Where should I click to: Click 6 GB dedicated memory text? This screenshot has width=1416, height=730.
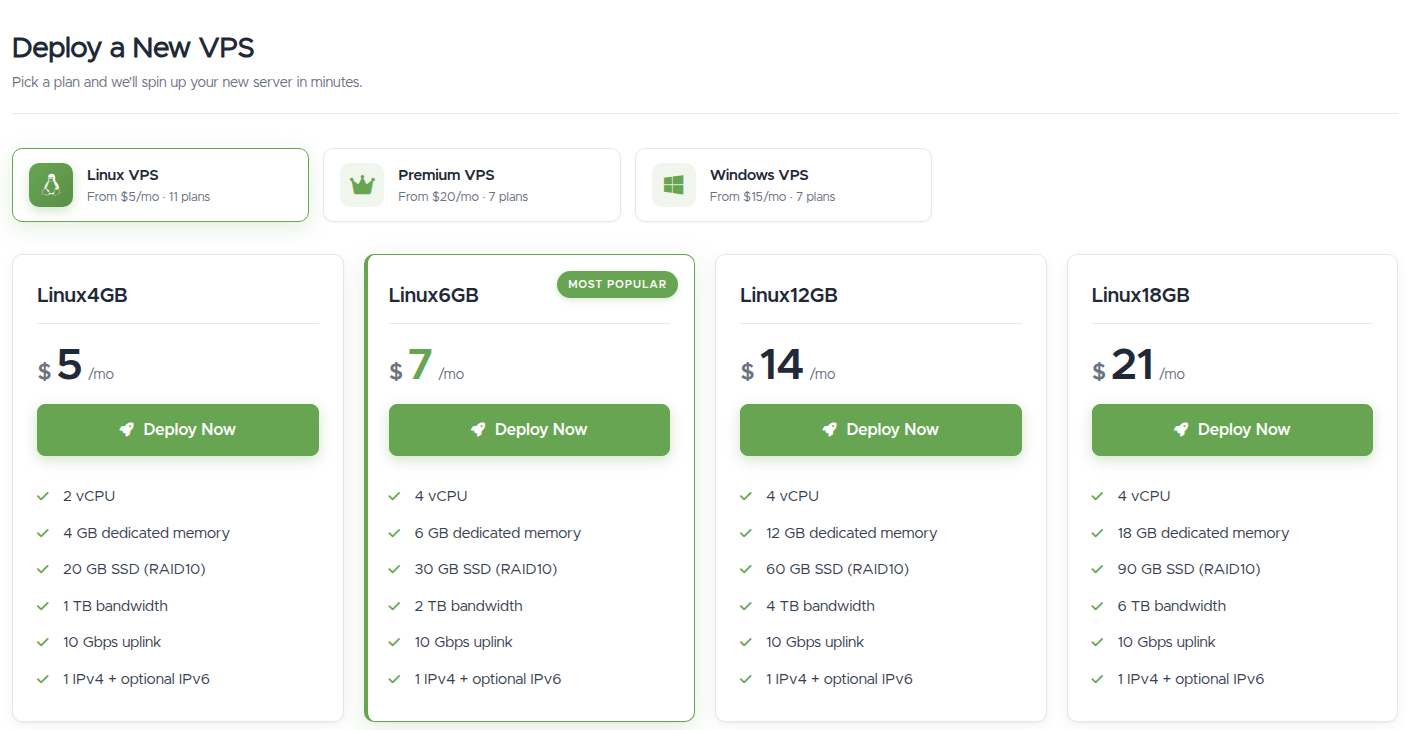point(498,533)
